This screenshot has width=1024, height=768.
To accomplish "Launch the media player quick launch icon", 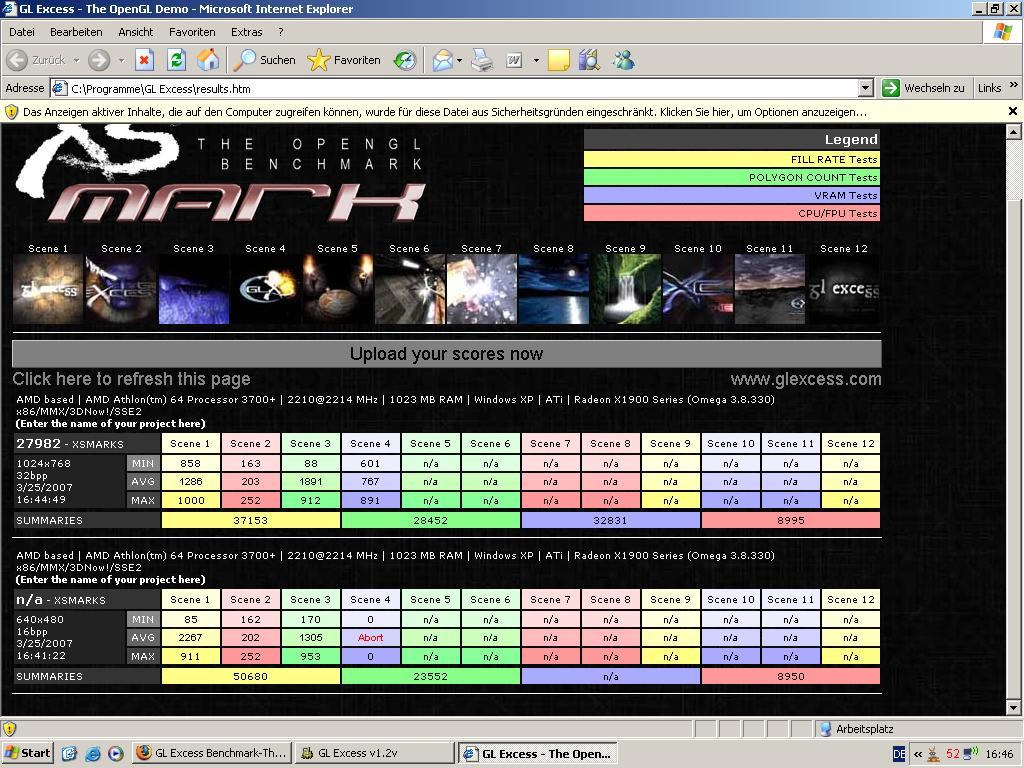I will (115, 754).
